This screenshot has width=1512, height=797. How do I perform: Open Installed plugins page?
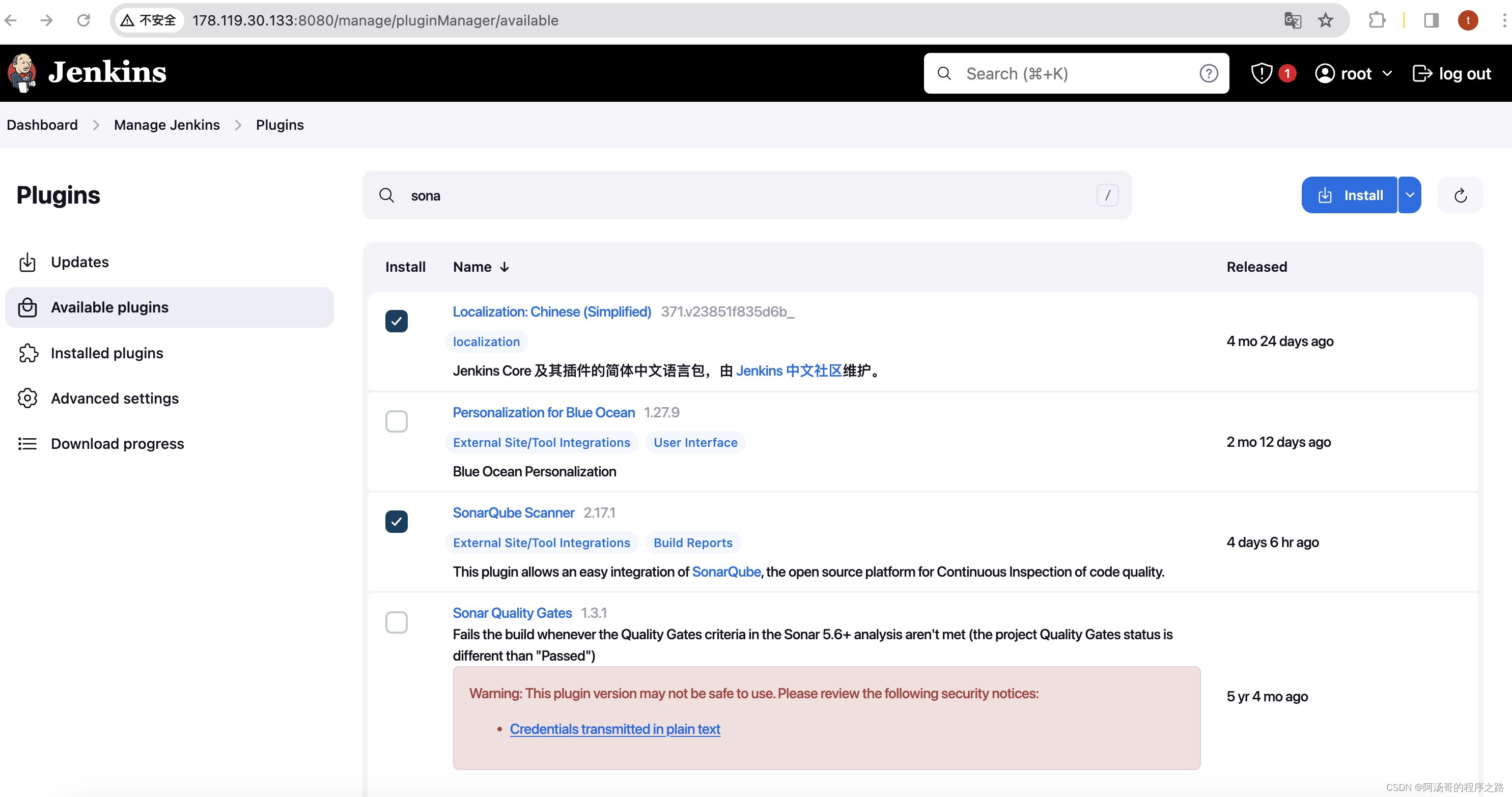pyautogui.click(x=169, y=353)
